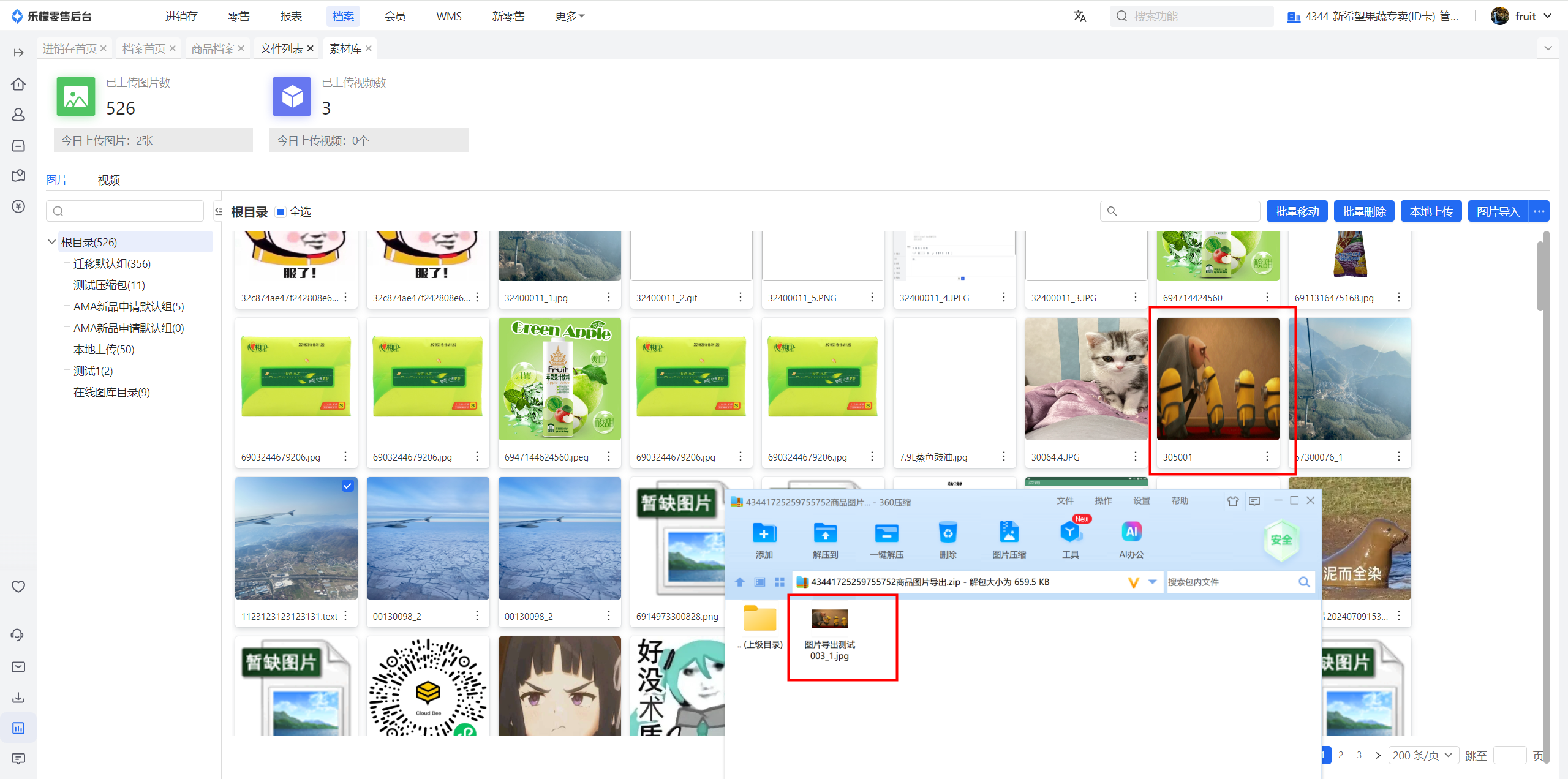Click the folder tree search field
The width and height of the screenshot is (1568, 779).
(125, 211)
